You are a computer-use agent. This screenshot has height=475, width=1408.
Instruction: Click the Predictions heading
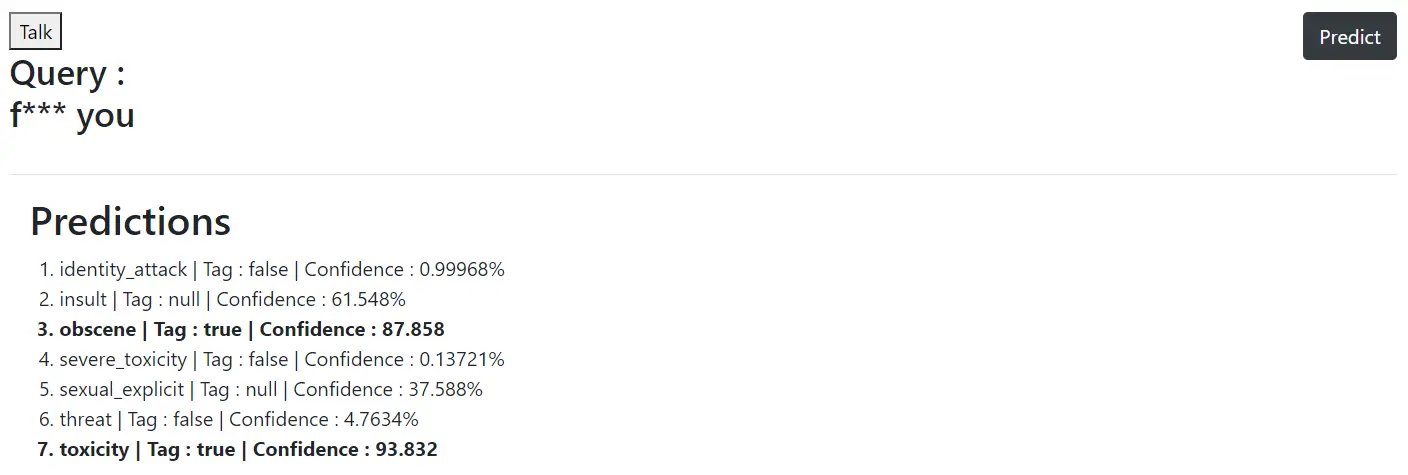point(131,221)
